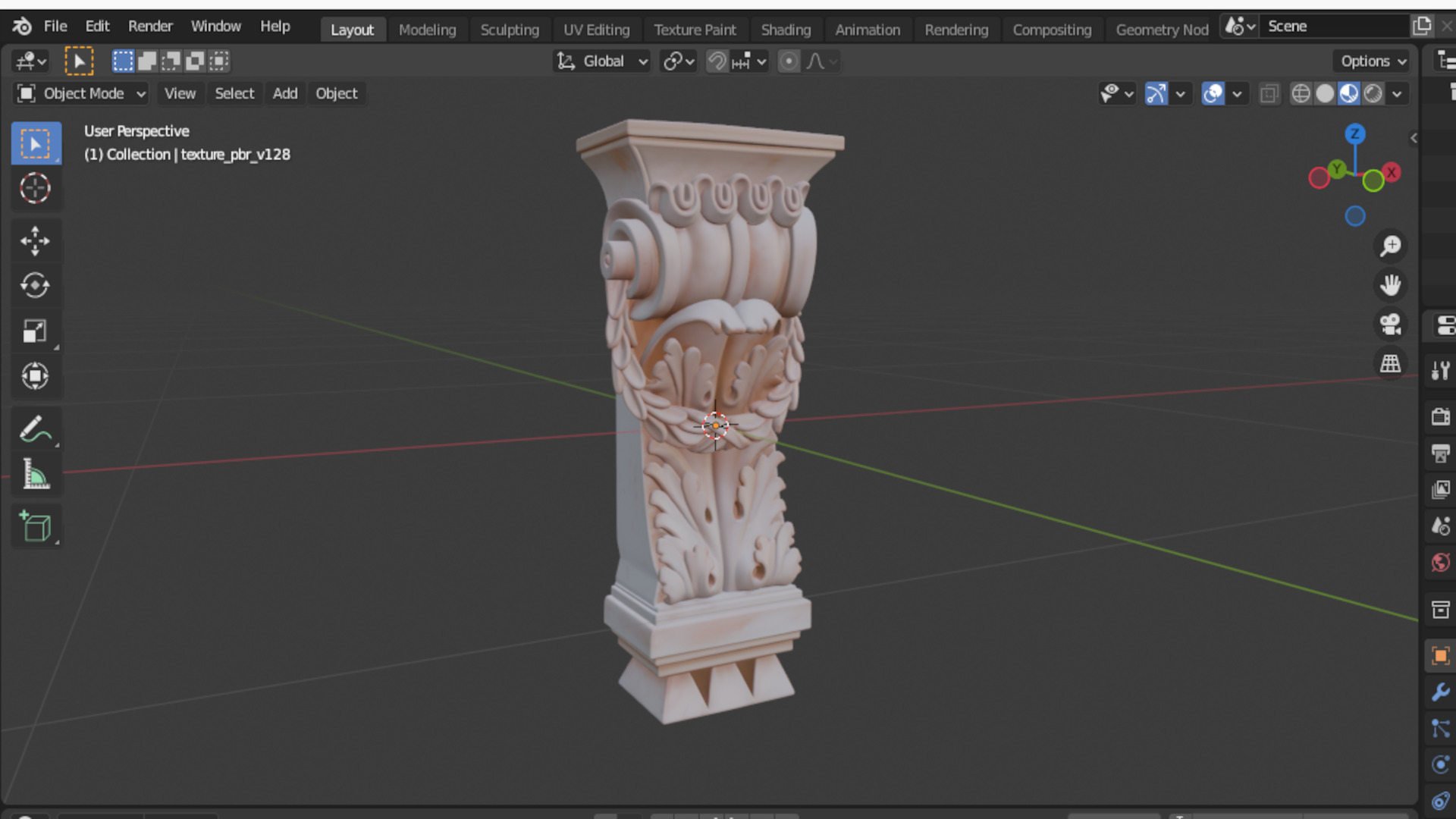The width and height of the screenshot is (1456, 819).
Task: Click the green negative Y gizmo circle
Action: [x=1373, y=180]
